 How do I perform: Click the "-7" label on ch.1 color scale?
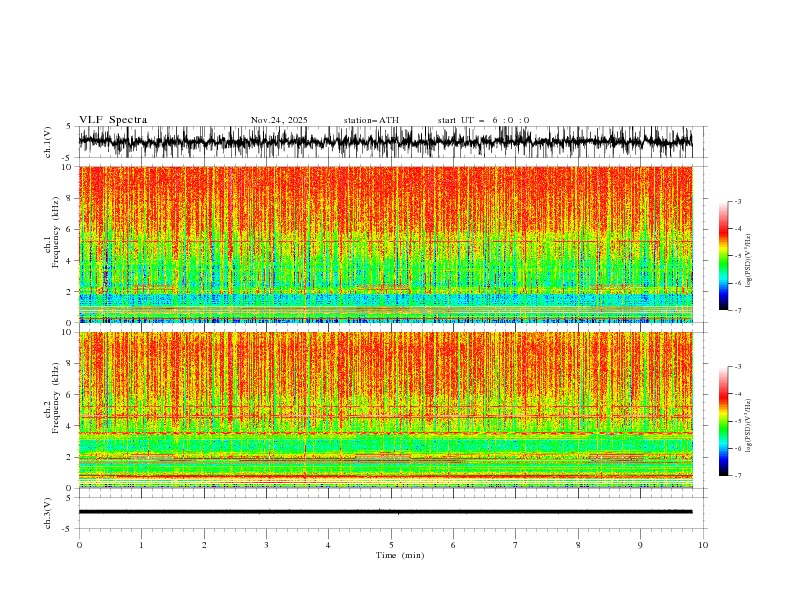point(737,310)
